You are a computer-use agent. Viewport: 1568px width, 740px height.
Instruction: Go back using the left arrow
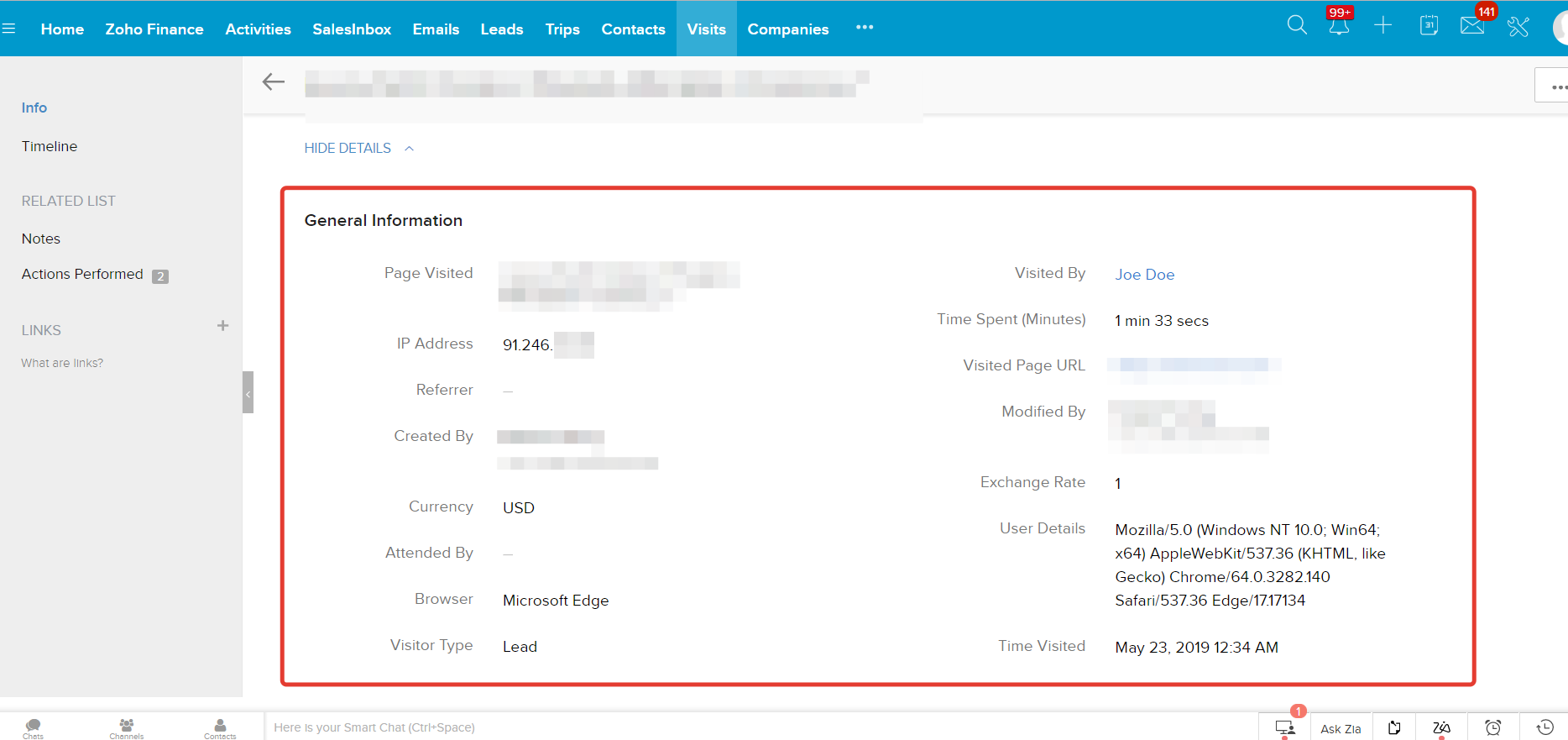(274, 81)
